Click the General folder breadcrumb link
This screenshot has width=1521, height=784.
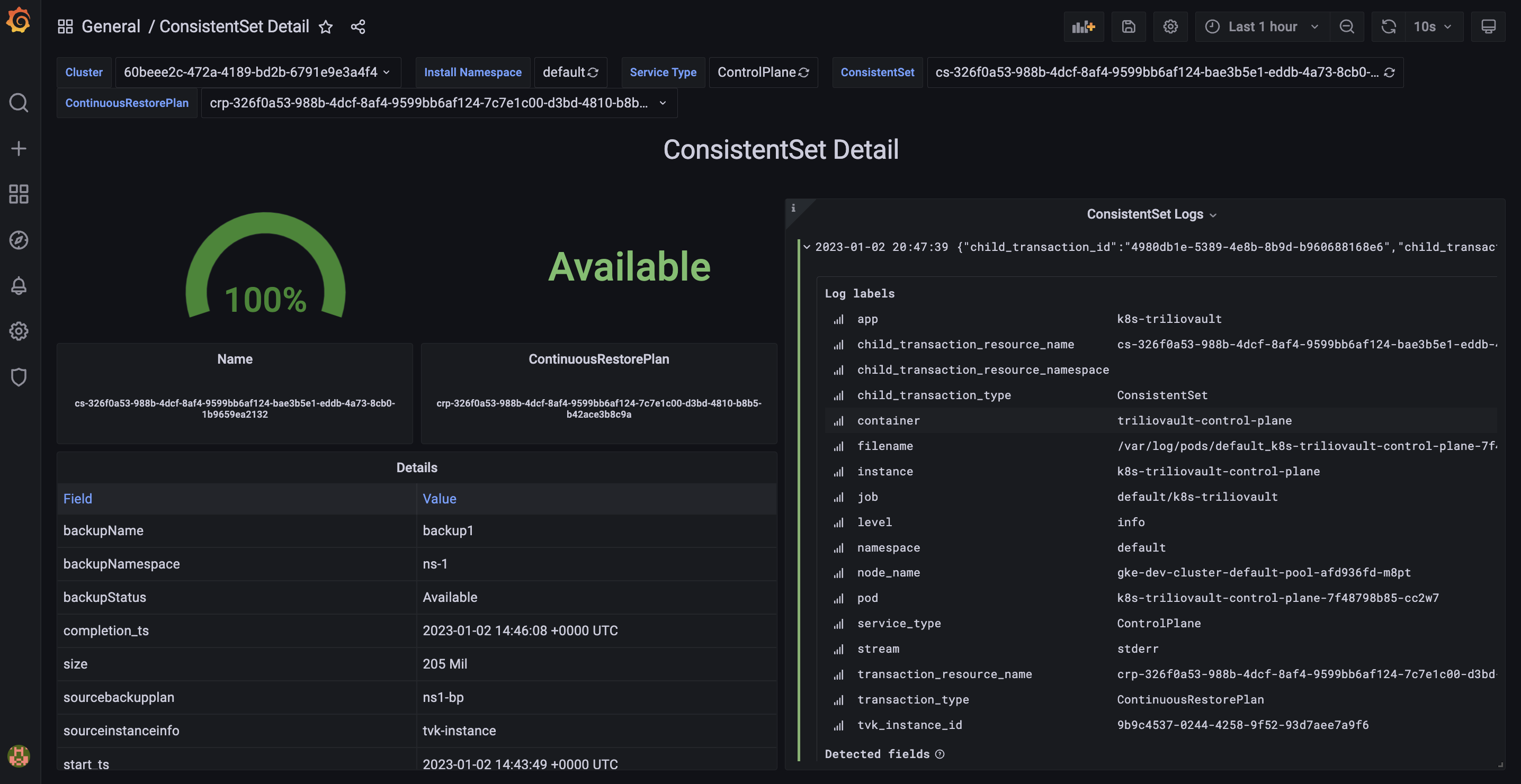pyautogui.click(x=110, y=26)
